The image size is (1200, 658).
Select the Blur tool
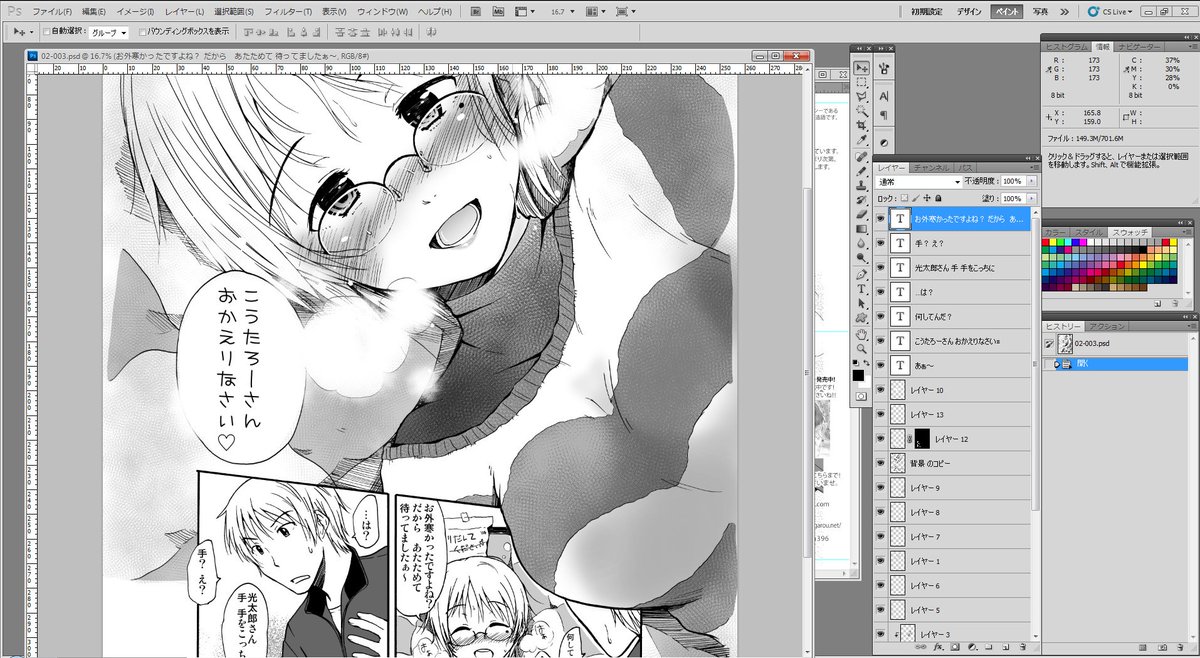pos(862,242)
